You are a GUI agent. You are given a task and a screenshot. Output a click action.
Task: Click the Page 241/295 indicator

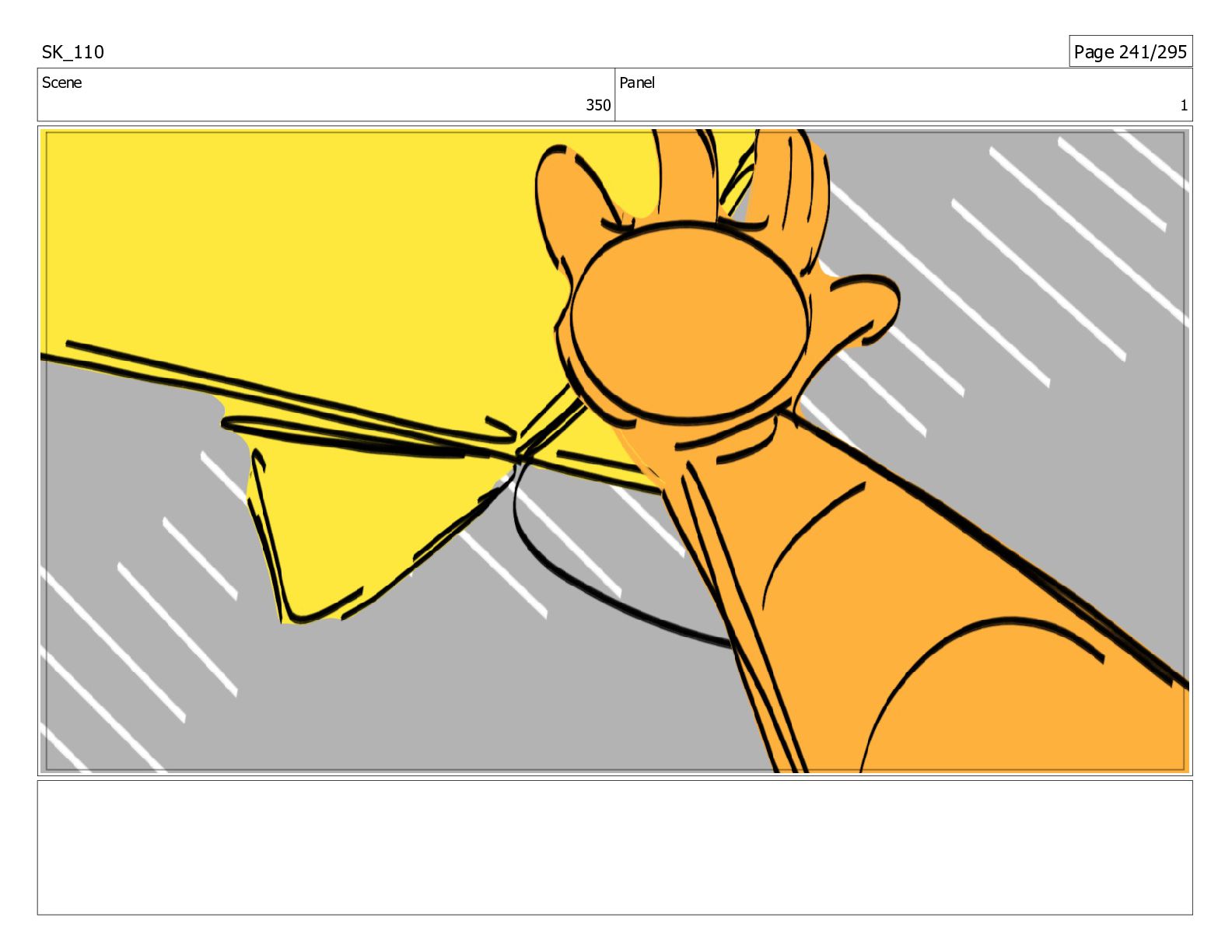coord(1130,51)
